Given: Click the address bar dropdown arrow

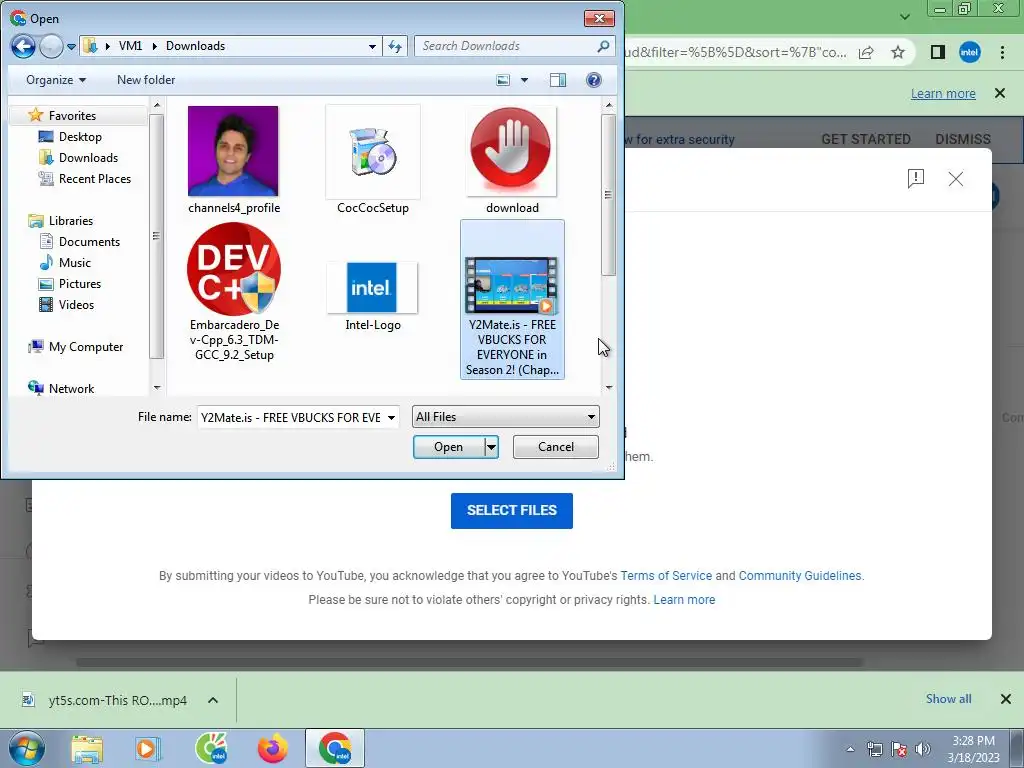Looking at the screenshot, I should pyautogui.click(x=372, y=46).
